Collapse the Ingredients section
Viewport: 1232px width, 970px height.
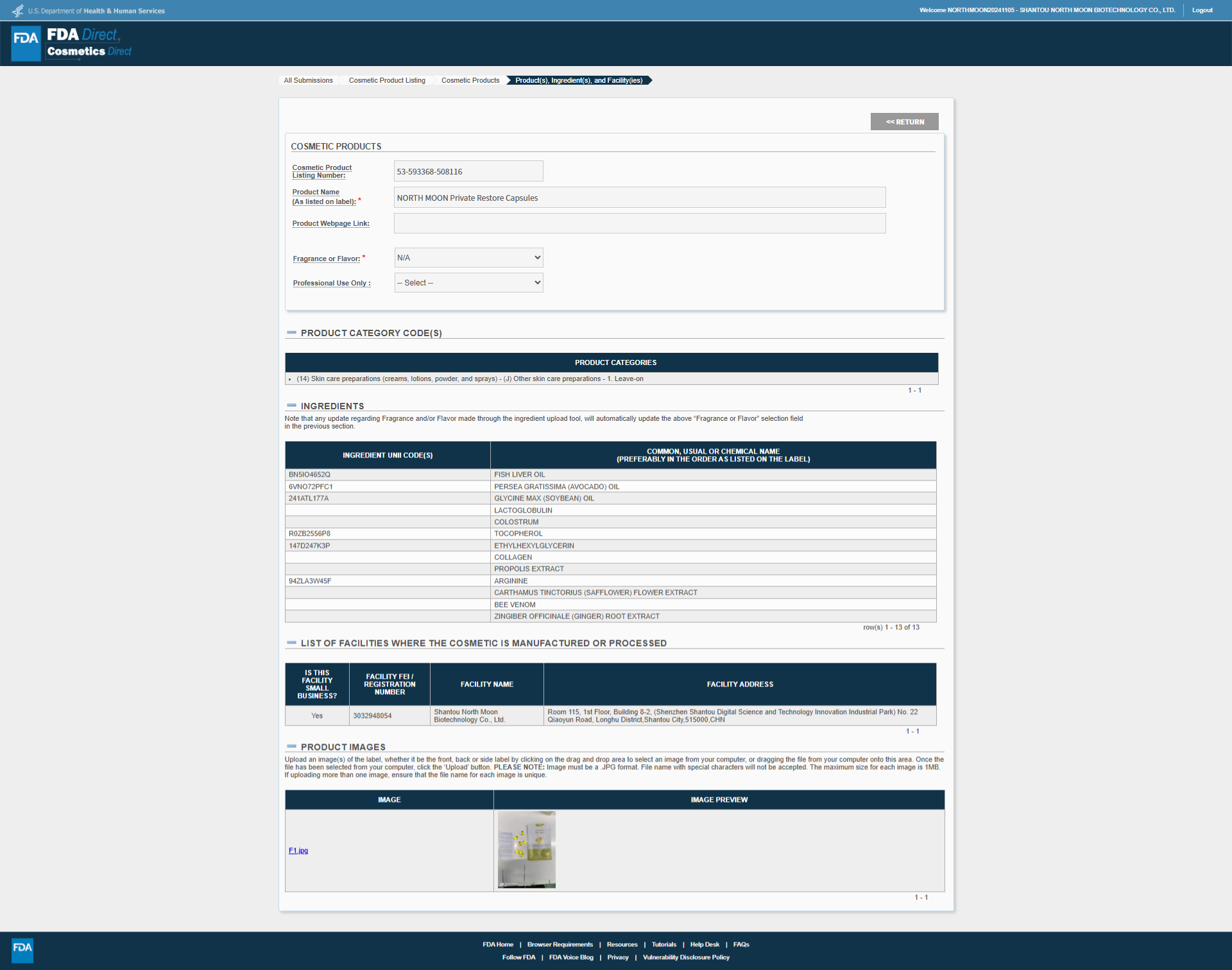292,406
